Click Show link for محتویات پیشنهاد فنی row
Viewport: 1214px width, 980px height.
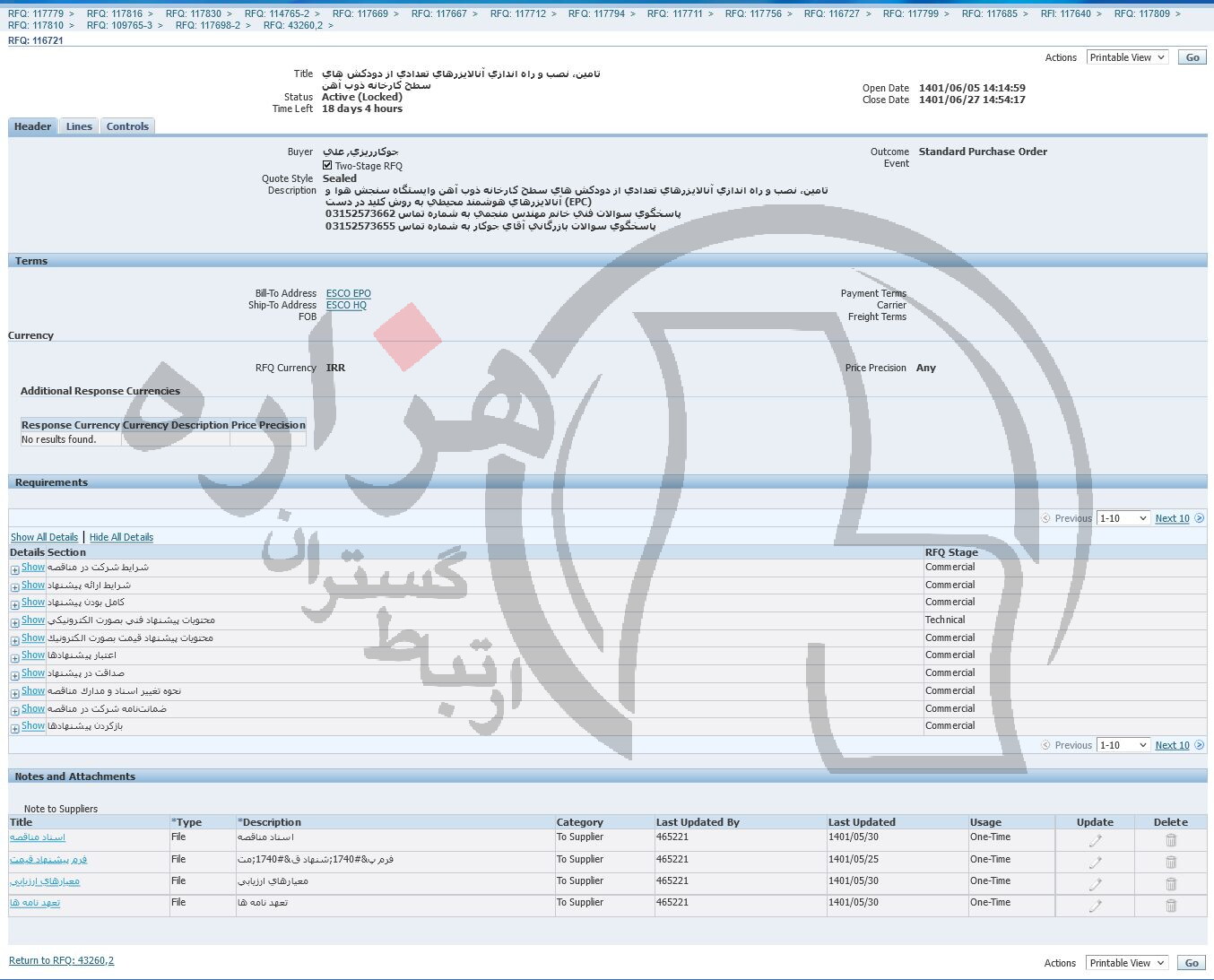click(33, 620)
